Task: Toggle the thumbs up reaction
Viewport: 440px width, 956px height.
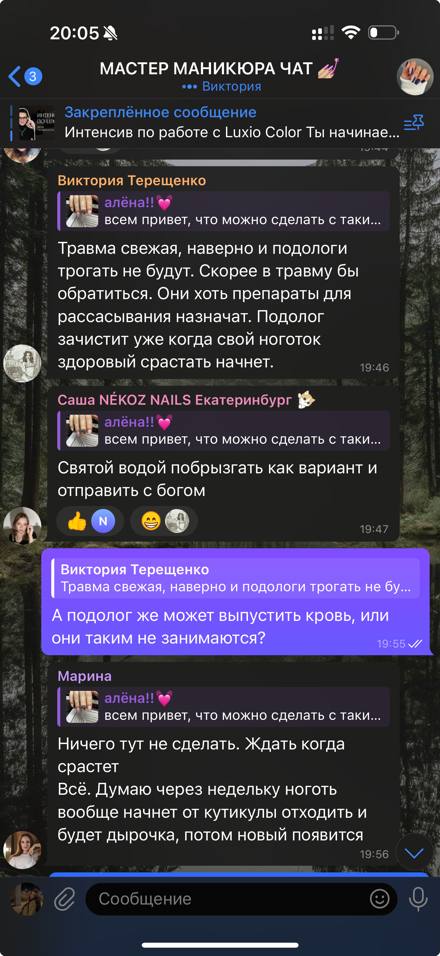Action: 90,521
